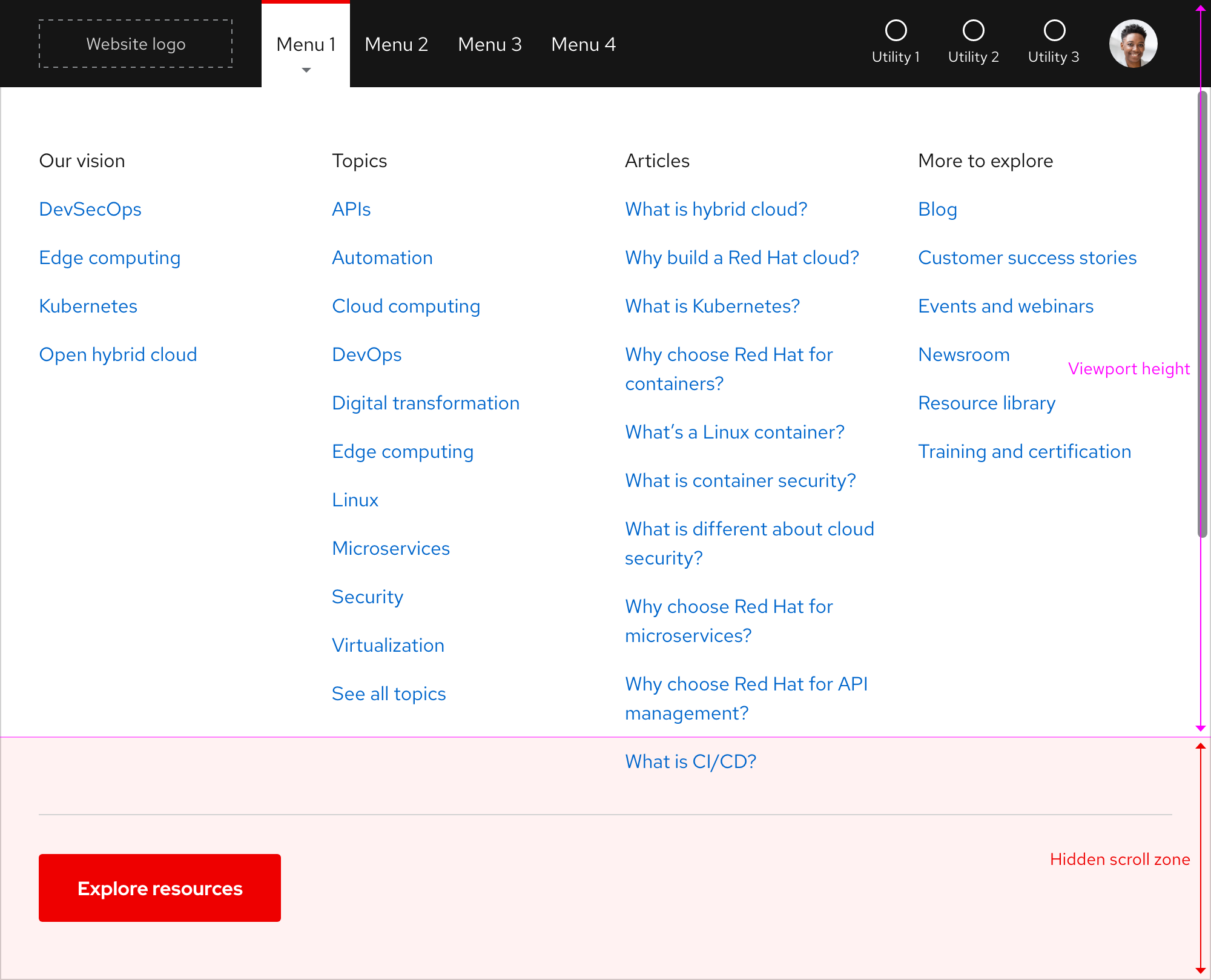Open the What is hybrid cloud article
Viewport: 1211px width, 980px height.
(716, 209)
